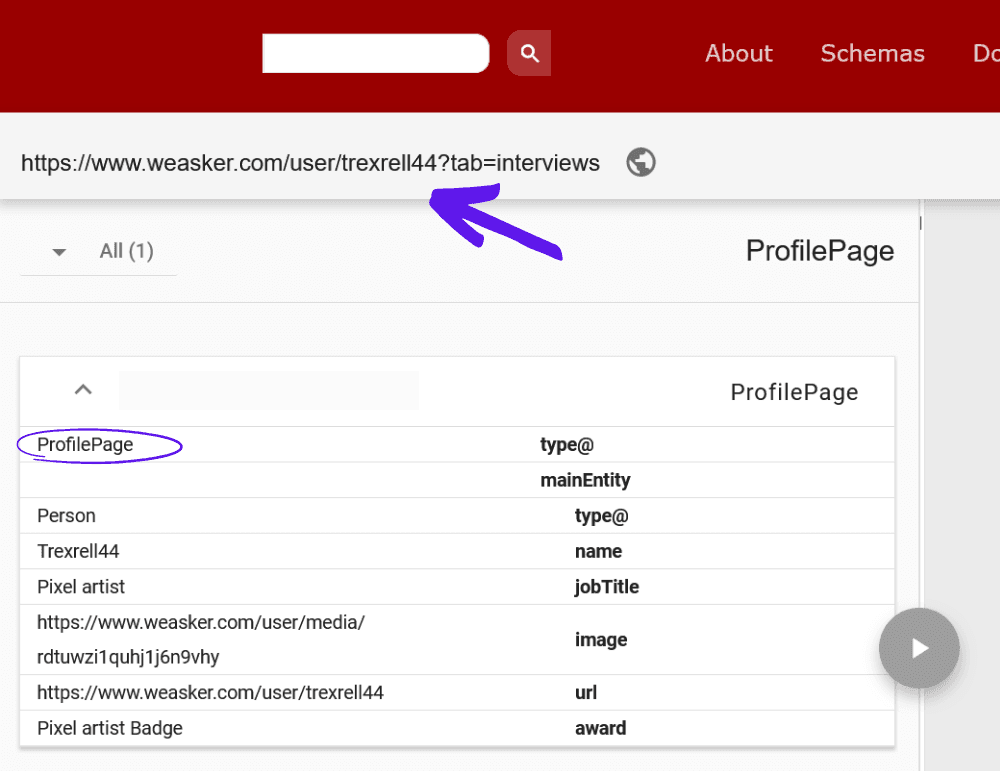Open the All (1) filter dropdown
The image size is (1000, 771).
click(x=59, y=252)
